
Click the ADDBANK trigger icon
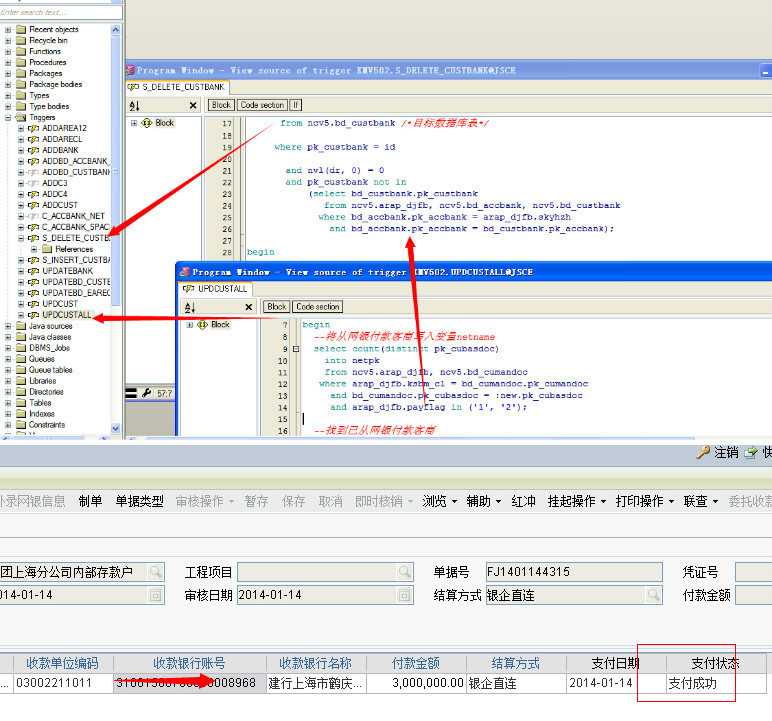pos(33,150)
